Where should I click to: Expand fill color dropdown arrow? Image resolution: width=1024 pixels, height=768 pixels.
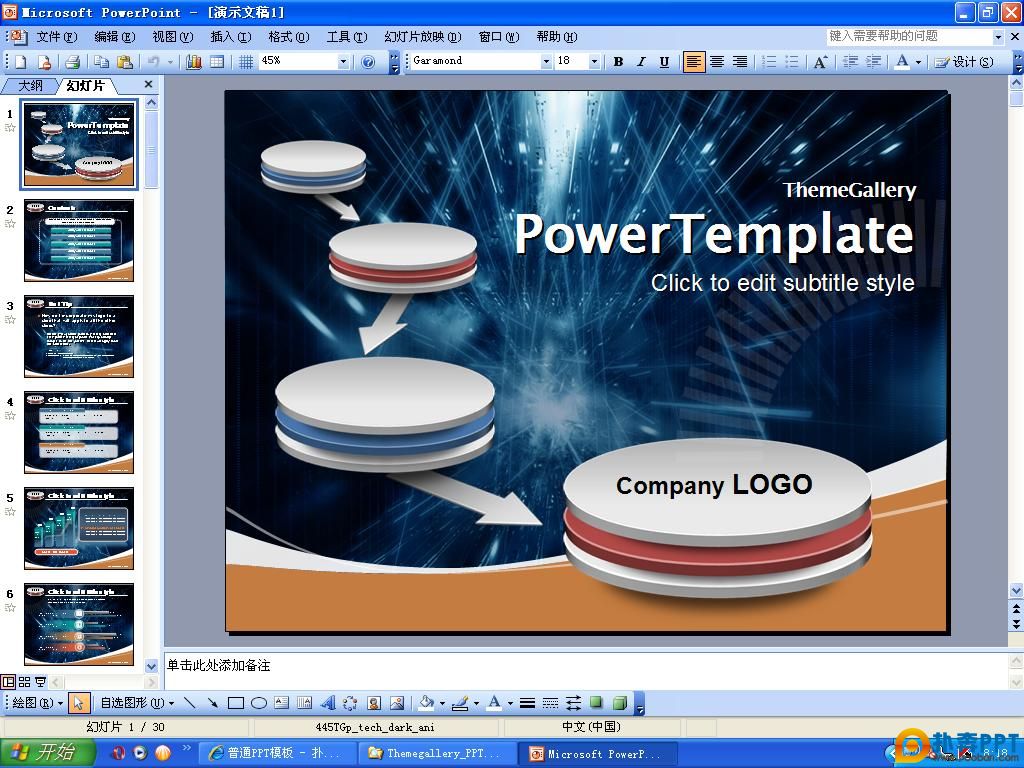(442, 703)
